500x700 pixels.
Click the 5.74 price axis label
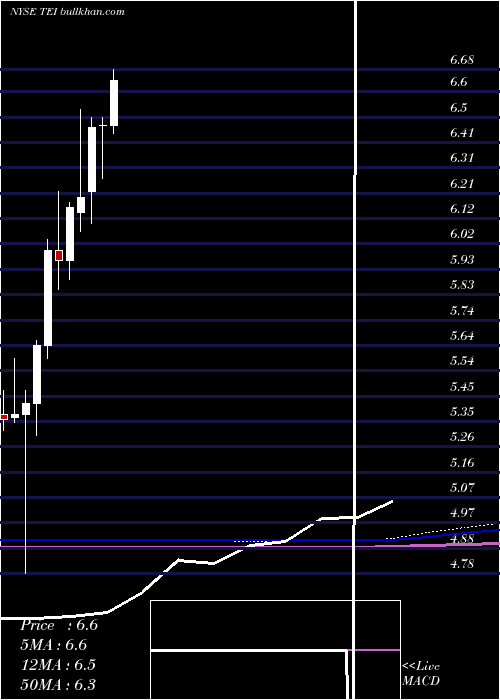(x=462, y=310)
